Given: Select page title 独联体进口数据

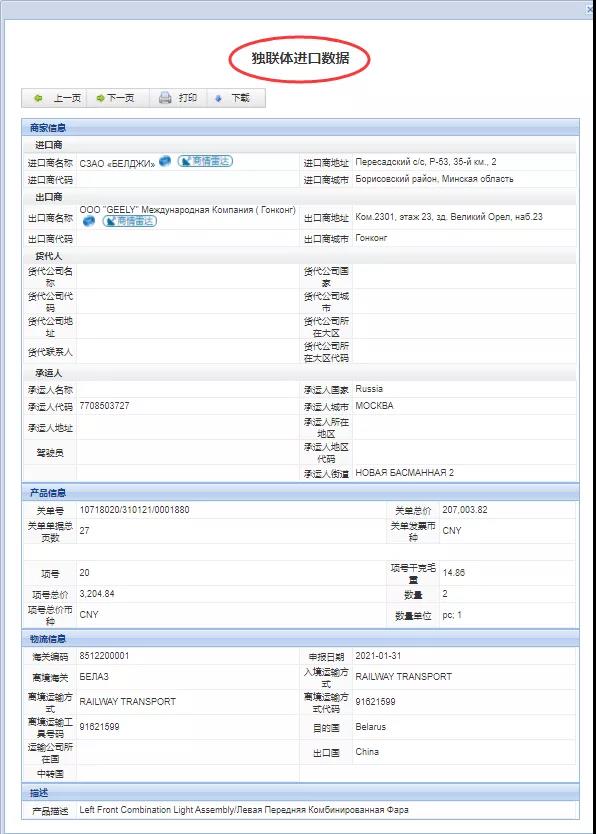Looking at the screenshot, I should (300, 58).
